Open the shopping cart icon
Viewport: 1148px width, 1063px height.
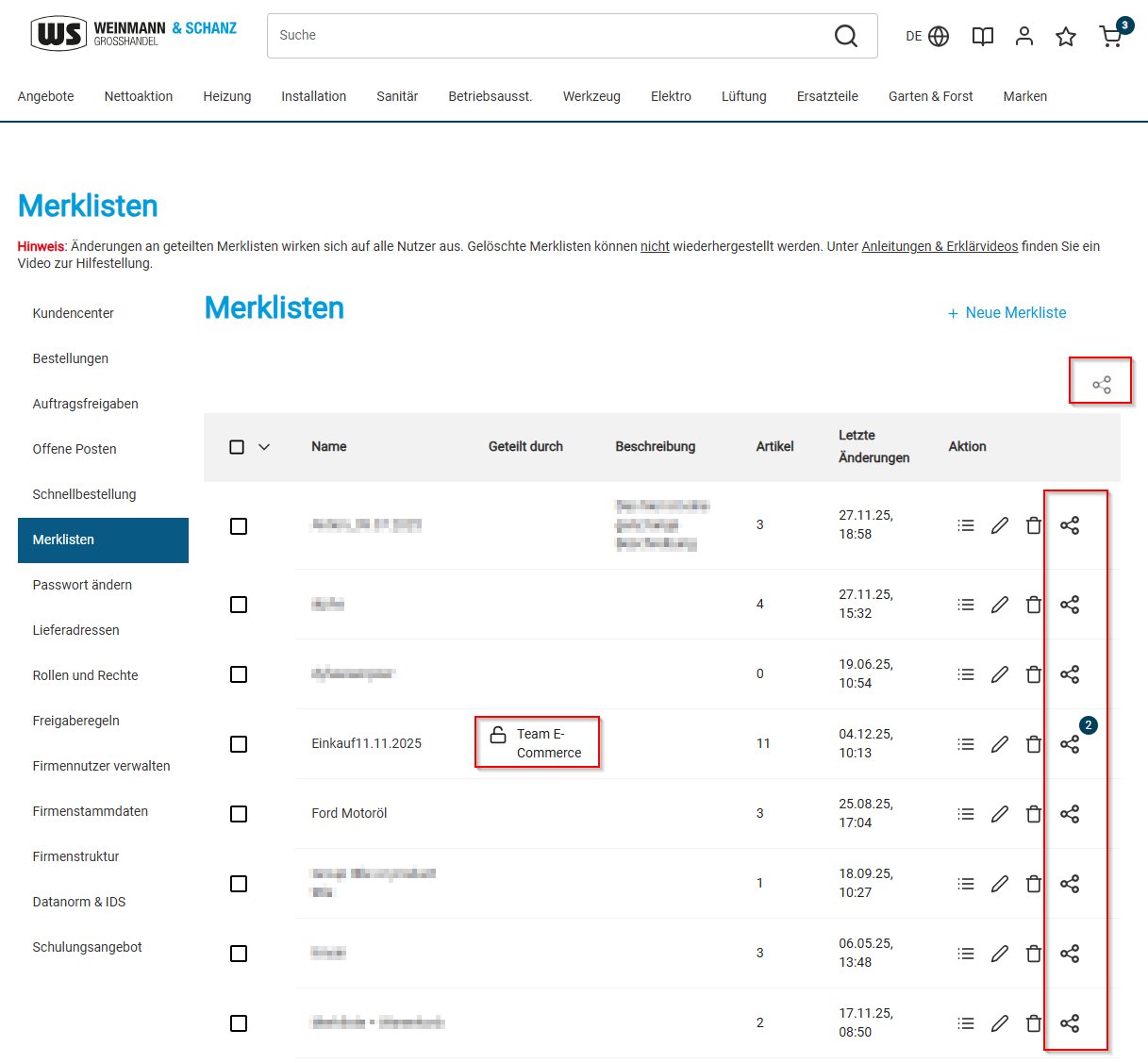[x=1111, y=37]
